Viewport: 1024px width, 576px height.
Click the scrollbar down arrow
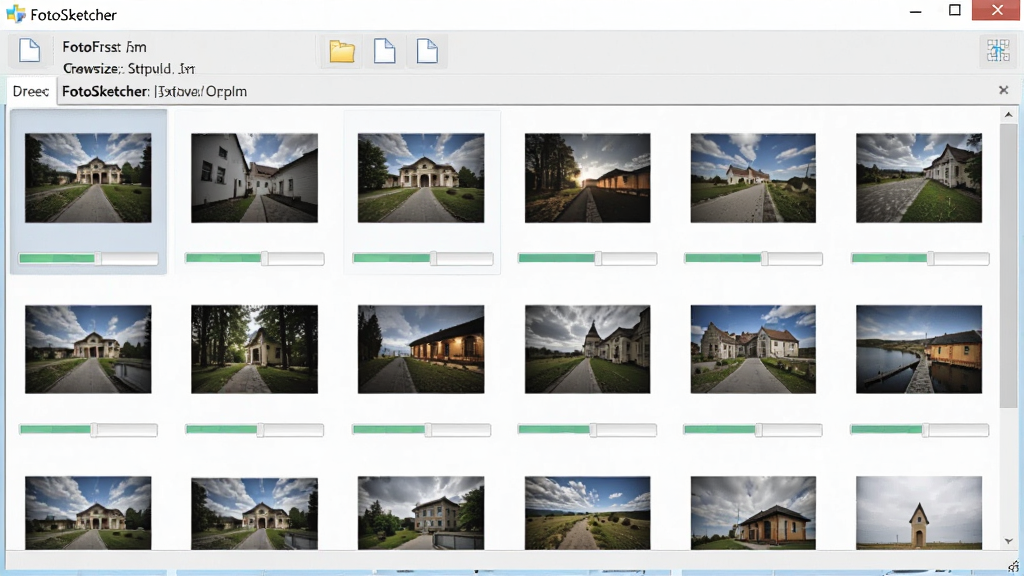click(x=1008, y=541)
